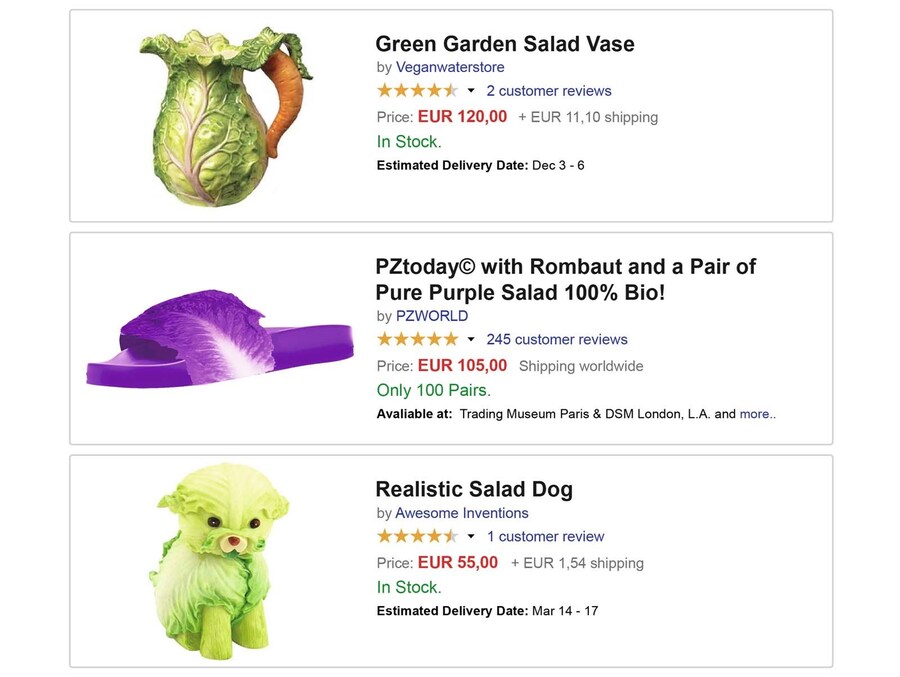The height and width of the screenshot is (677, 900).
Task: Click the purple salad slipper image
Action: pyautogui.click(x=220, y=339)
